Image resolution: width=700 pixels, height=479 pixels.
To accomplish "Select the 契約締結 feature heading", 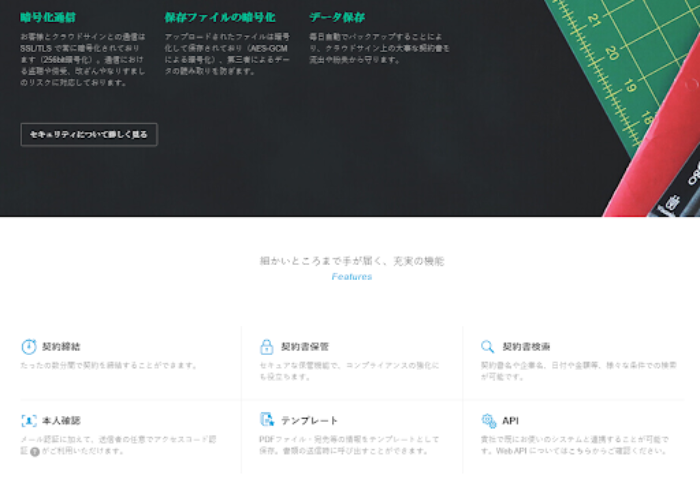I will coord(60,347).
